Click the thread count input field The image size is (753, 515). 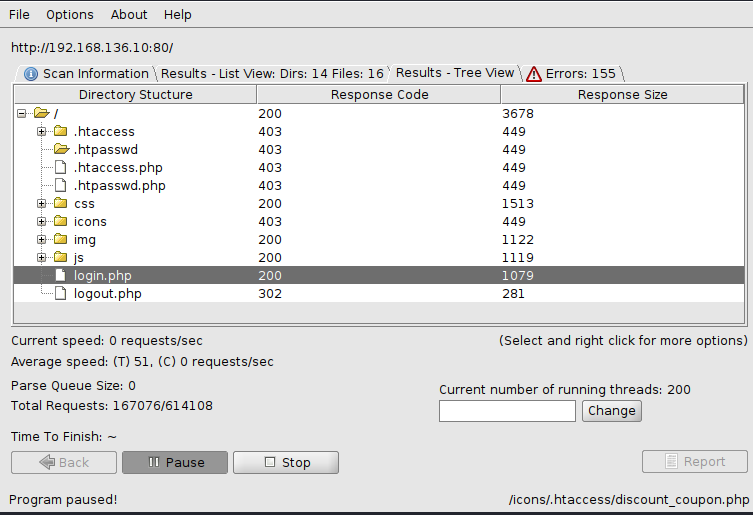click(x=507, y=411)
